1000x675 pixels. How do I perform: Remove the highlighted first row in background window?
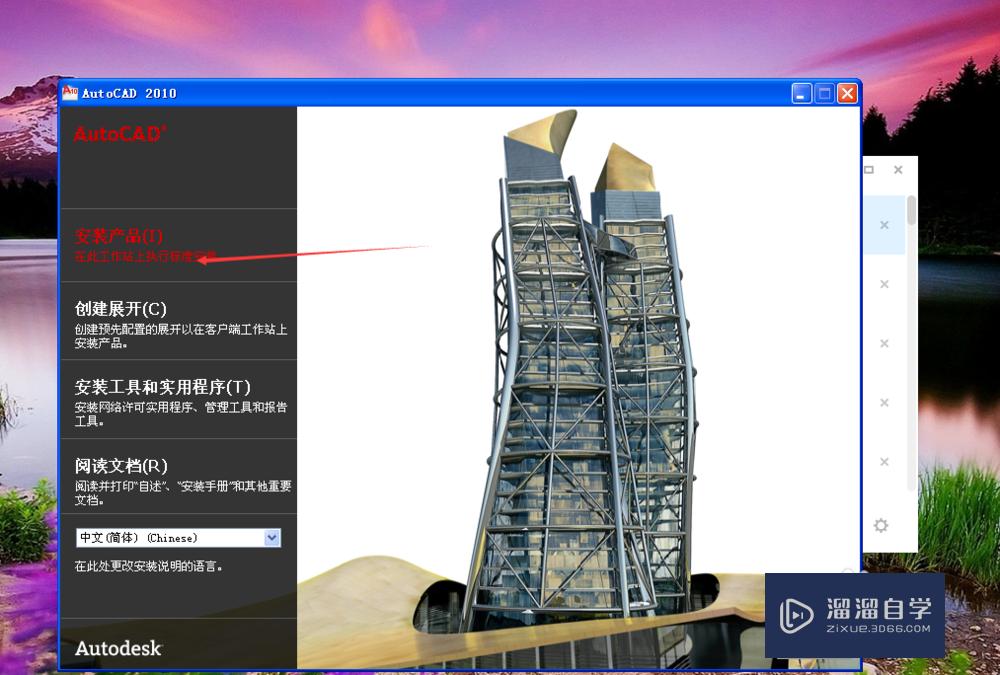click(x=884, y=225)
